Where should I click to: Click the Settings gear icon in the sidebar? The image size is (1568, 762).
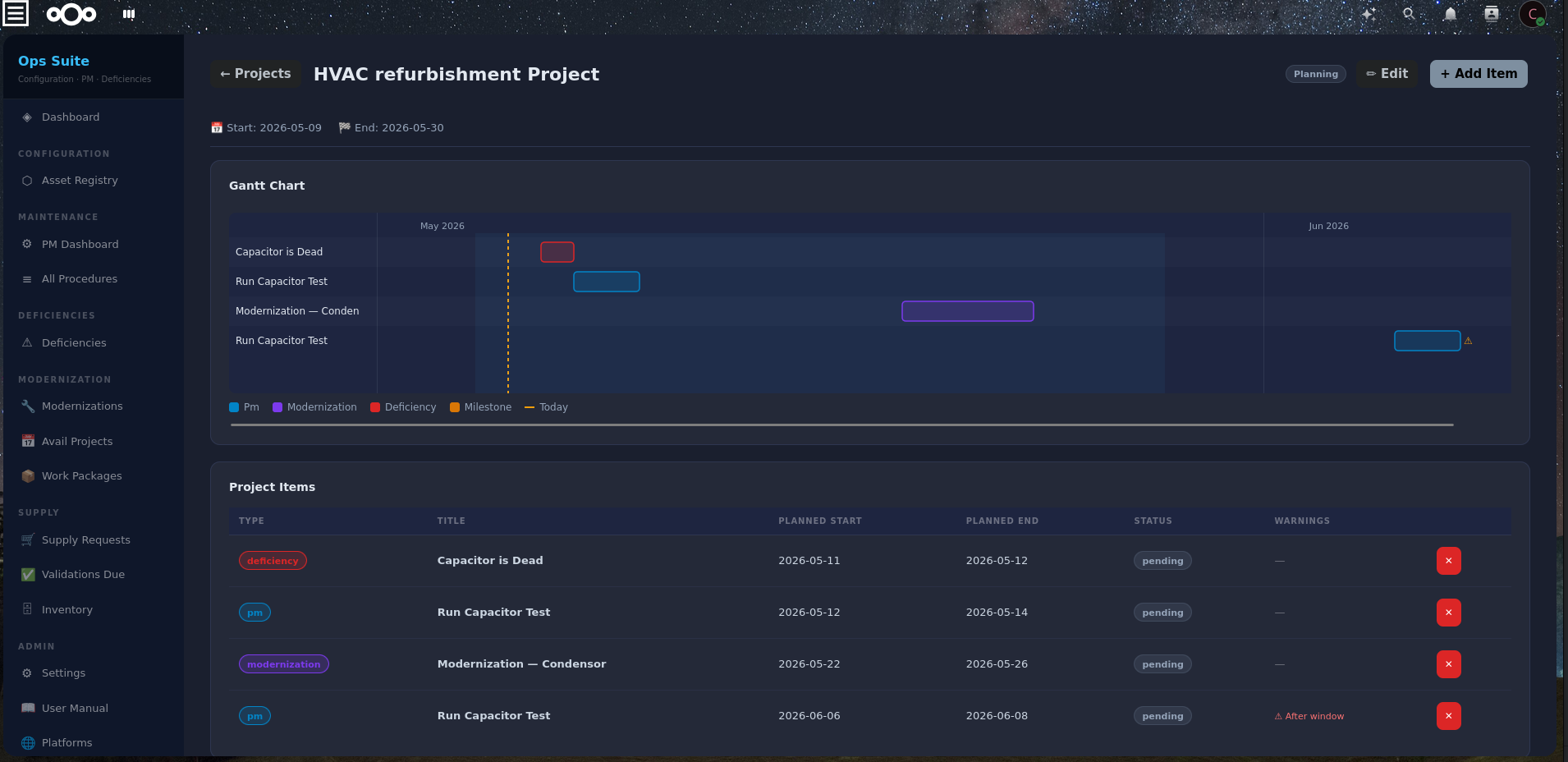tap(27, 673)
